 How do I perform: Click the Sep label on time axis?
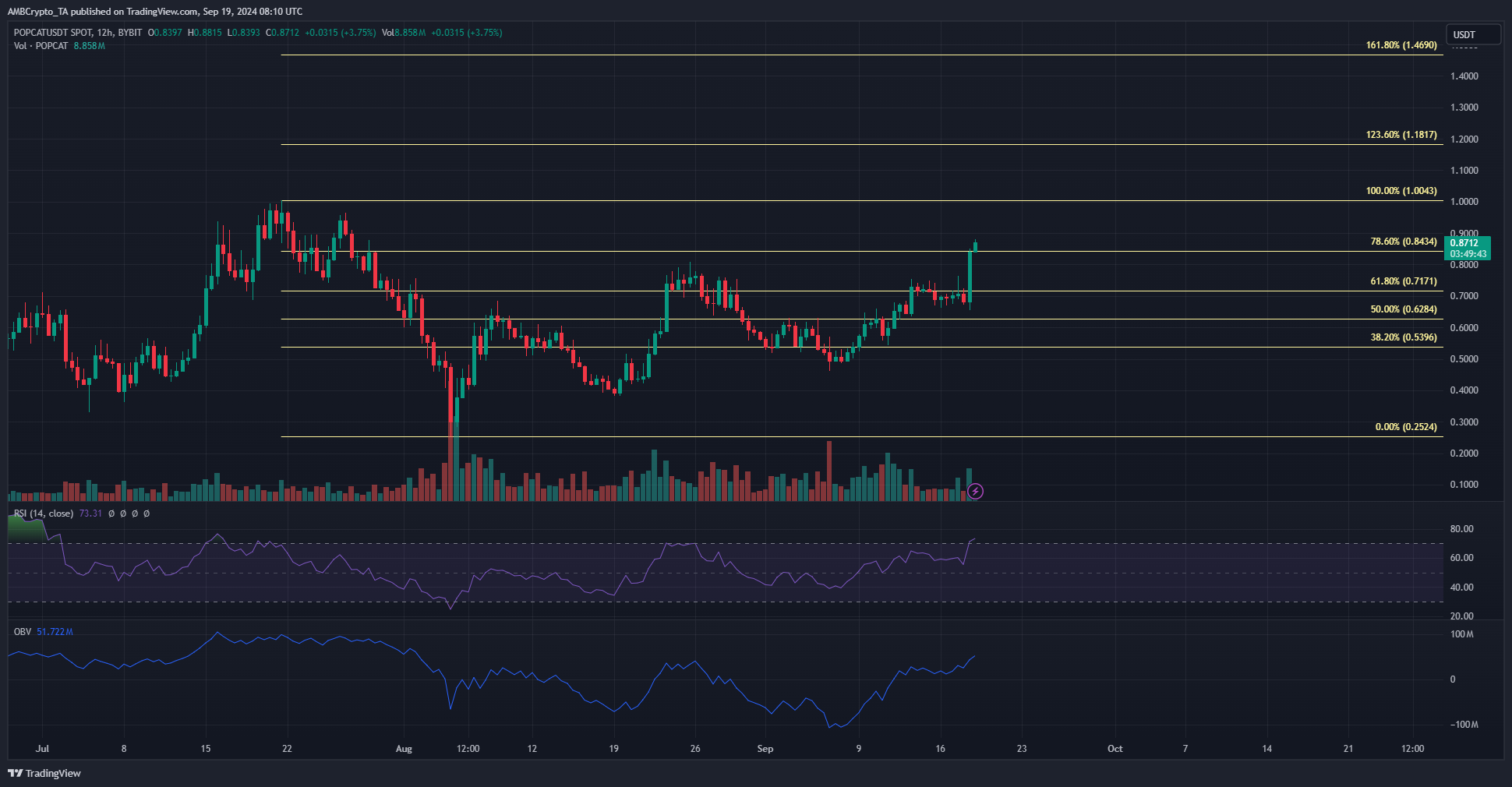tap(765, 749)
